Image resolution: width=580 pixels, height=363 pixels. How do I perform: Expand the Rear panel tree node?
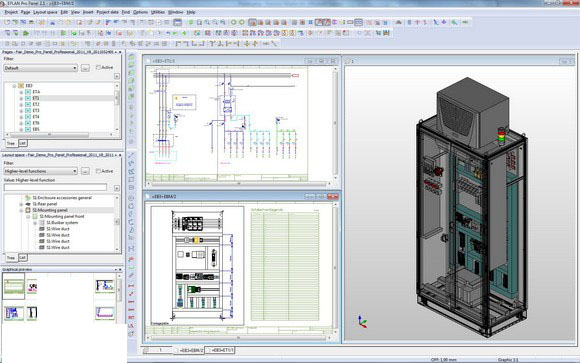(x=21, y=204)
